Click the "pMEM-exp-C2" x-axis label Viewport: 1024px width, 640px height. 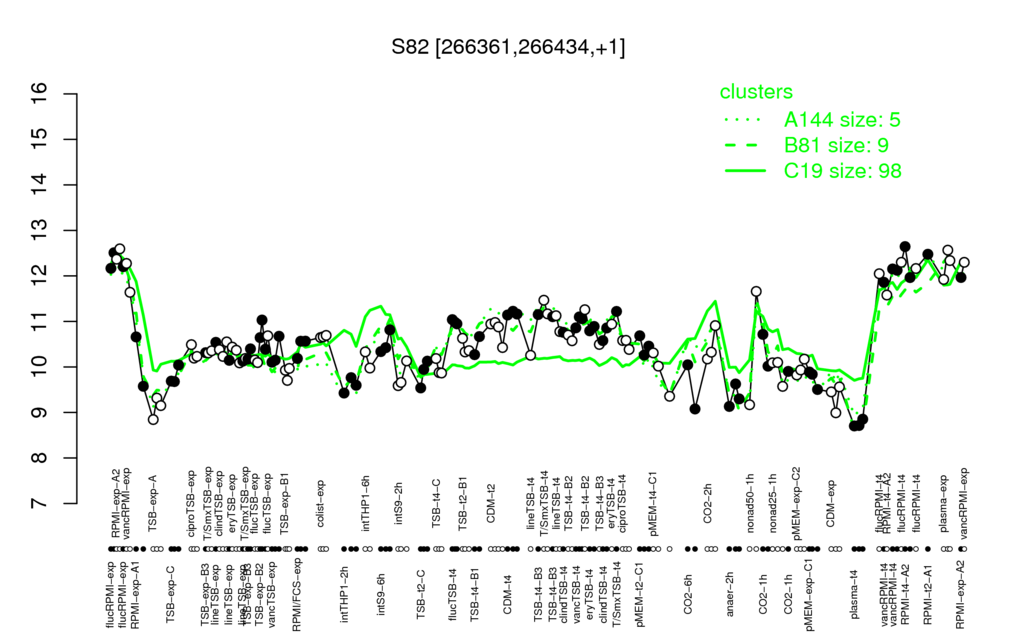click(x=796, y=505)
